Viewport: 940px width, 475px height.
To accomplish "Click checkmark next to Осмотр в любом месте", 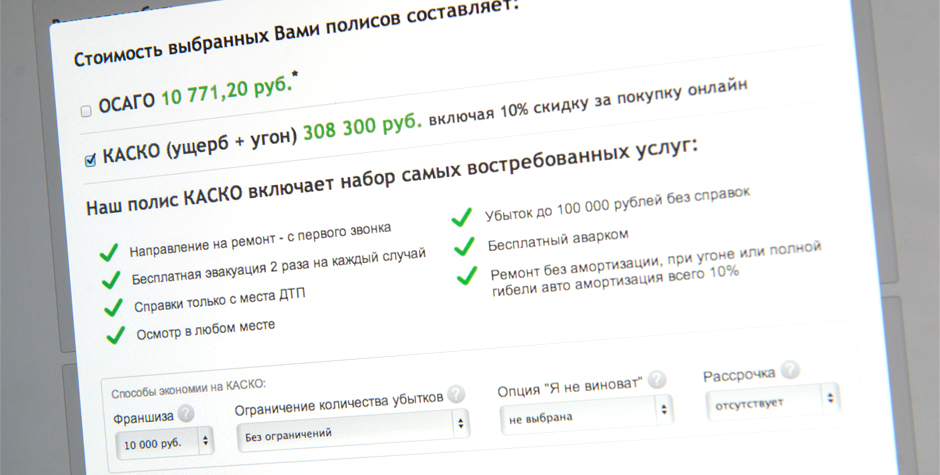I will pyautogui.click(x=115, y=334).
